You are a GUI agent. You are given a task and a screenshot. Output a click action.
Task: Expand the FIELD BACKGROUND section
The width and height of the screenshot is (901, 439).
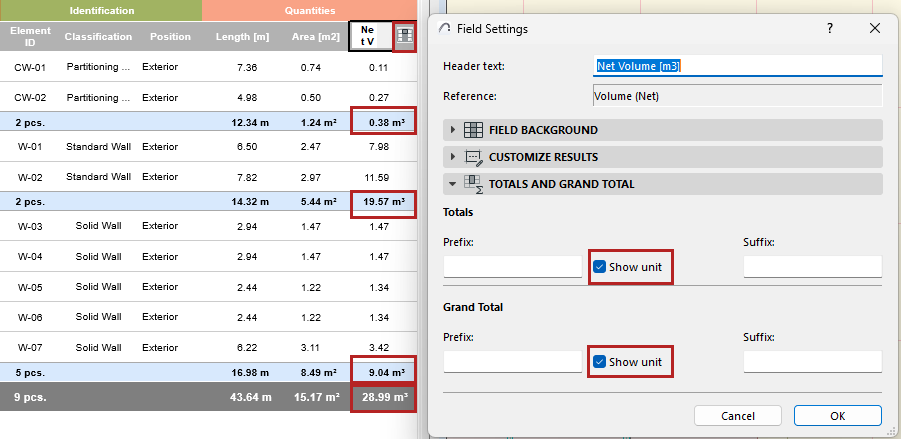click(453, 130)
